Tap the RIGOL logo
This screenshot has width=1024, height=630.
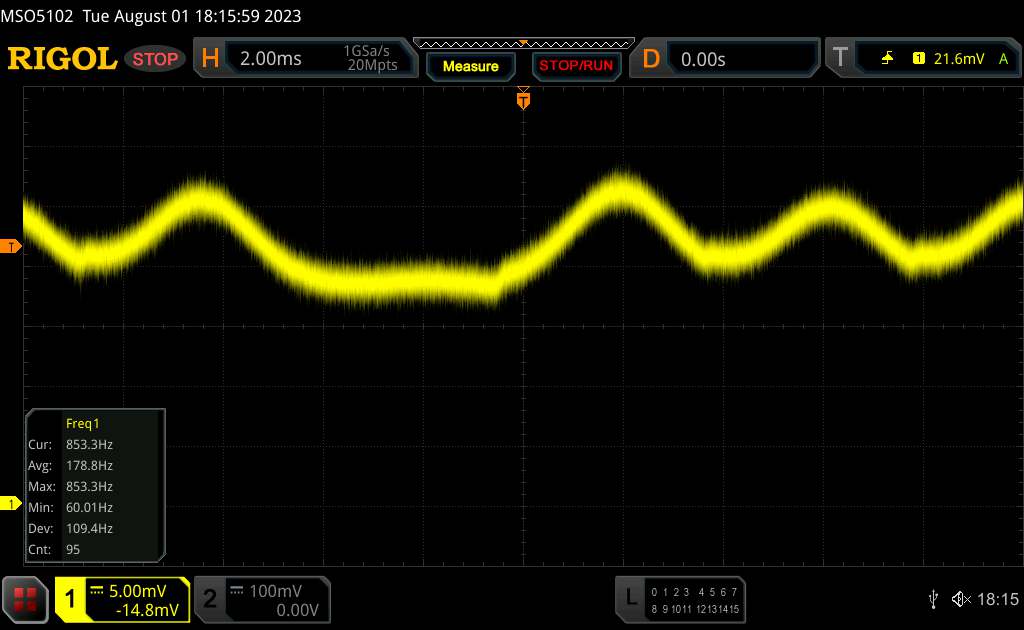[x=62, y=59]
